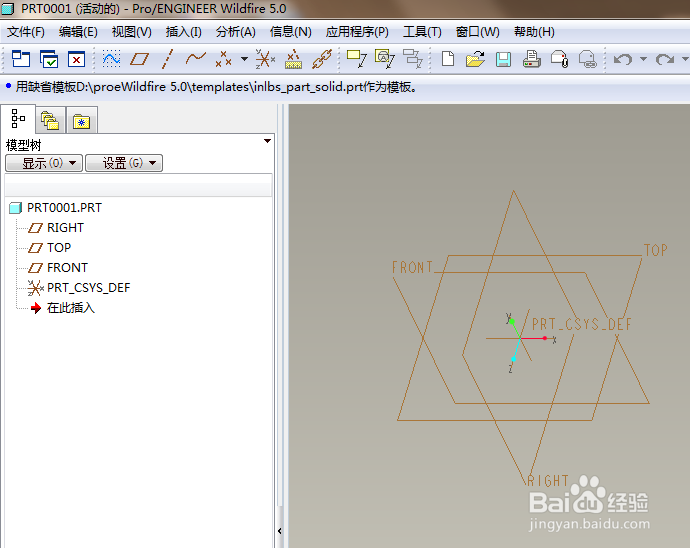Click the close window red X toolbar icon
690x548 pixels.
pos(76,59)
